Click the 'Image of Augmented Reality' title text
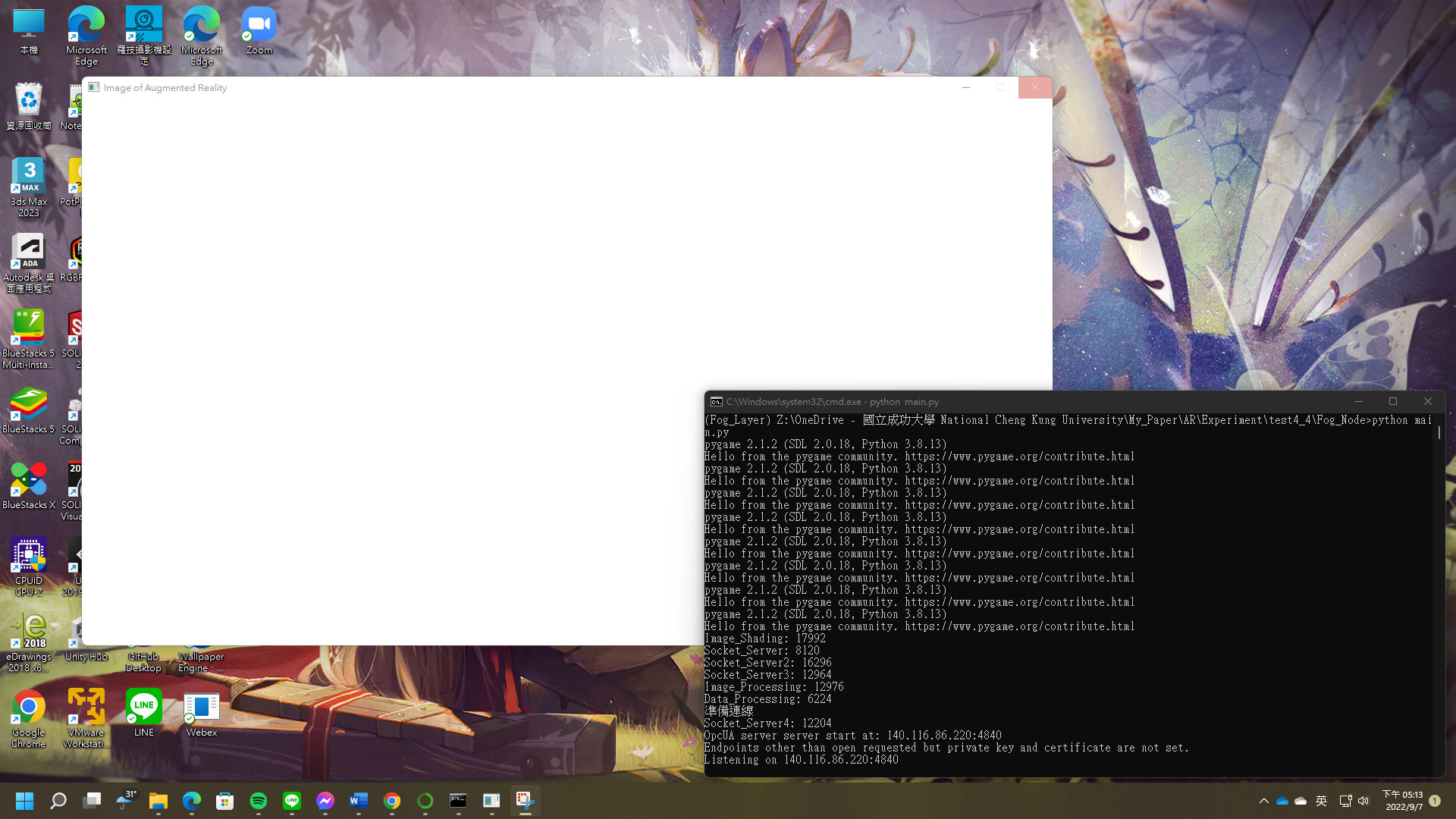The image size is (1456, 819). click(165, 88)
